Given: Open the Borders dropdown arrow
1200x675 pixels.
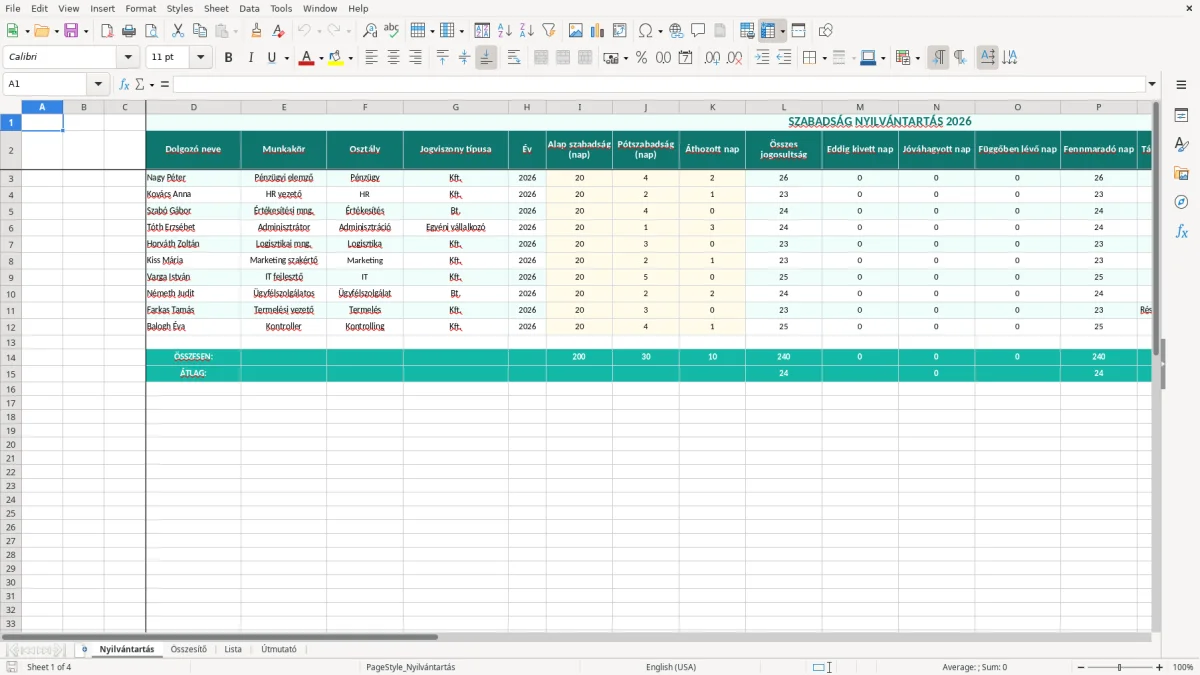Looking at the screenshot, I should click(x=824, y=58).
